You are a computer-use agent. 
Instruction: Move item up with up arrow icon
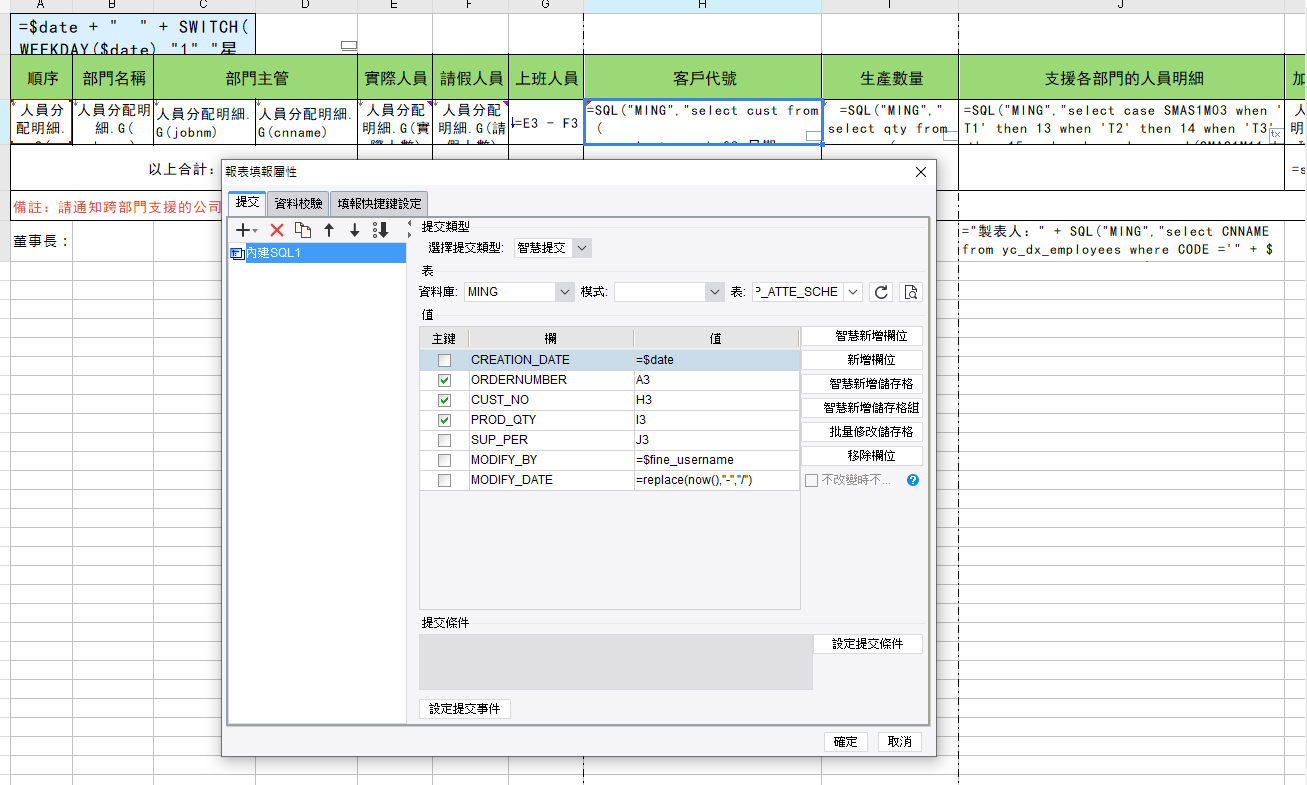pos(329,230)
